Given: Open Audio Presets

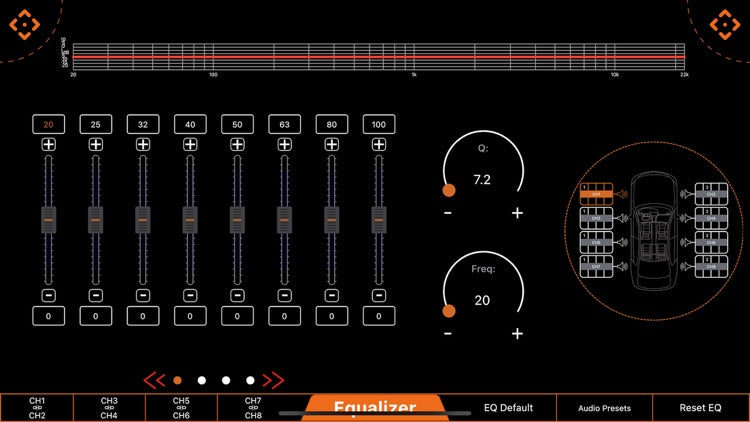Looking at the screenshot, I should coord(605,408).
